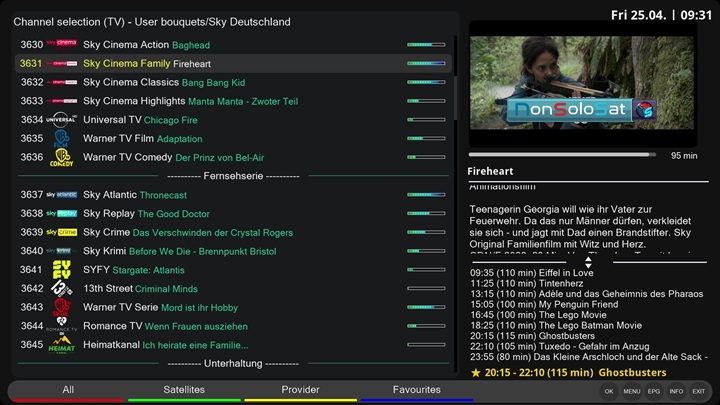Click the MENU button

point(631,391)
